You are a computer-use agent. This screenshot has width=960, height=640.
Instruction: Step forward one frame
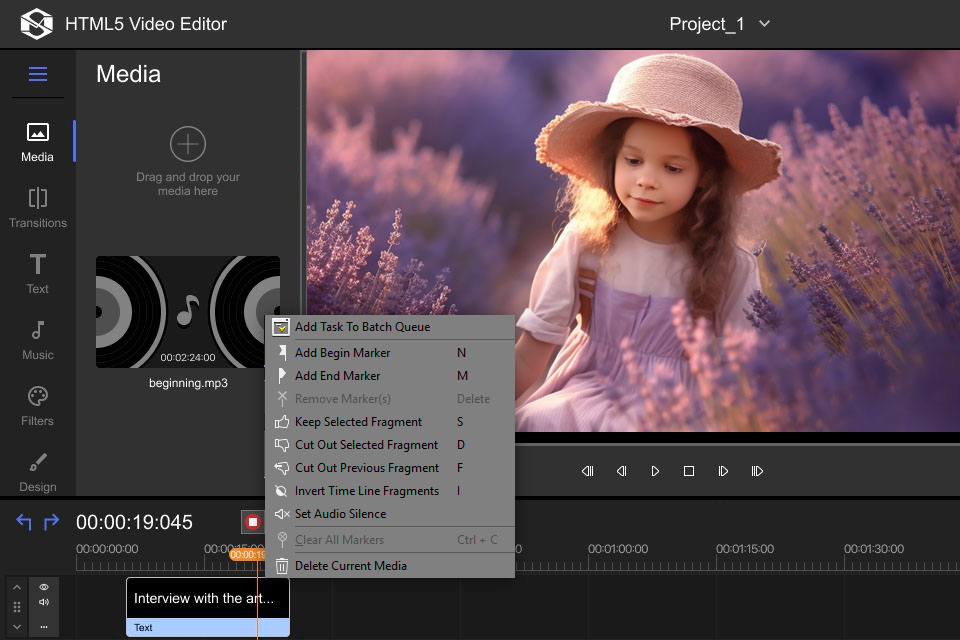coord(723,471)
